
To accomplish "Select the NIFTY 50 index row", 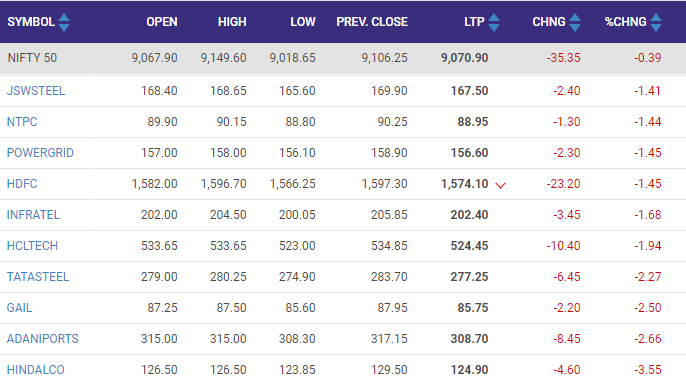I will pyautogui.click(x=343, y=58).
